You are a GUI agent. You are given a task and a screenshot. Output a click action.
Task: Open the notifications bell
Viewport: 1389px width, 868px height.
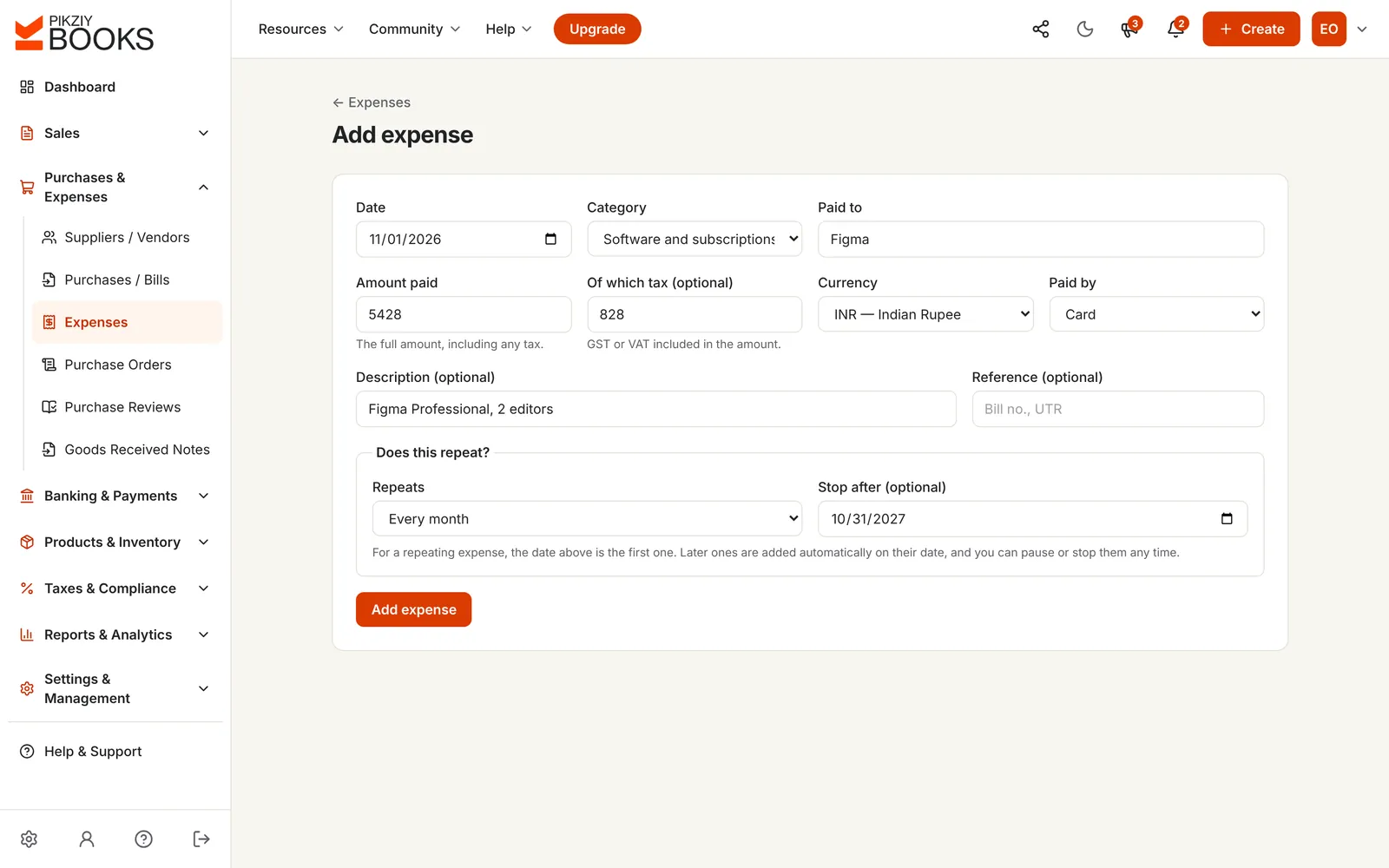pyautogui.click(x=1175, y=29)
